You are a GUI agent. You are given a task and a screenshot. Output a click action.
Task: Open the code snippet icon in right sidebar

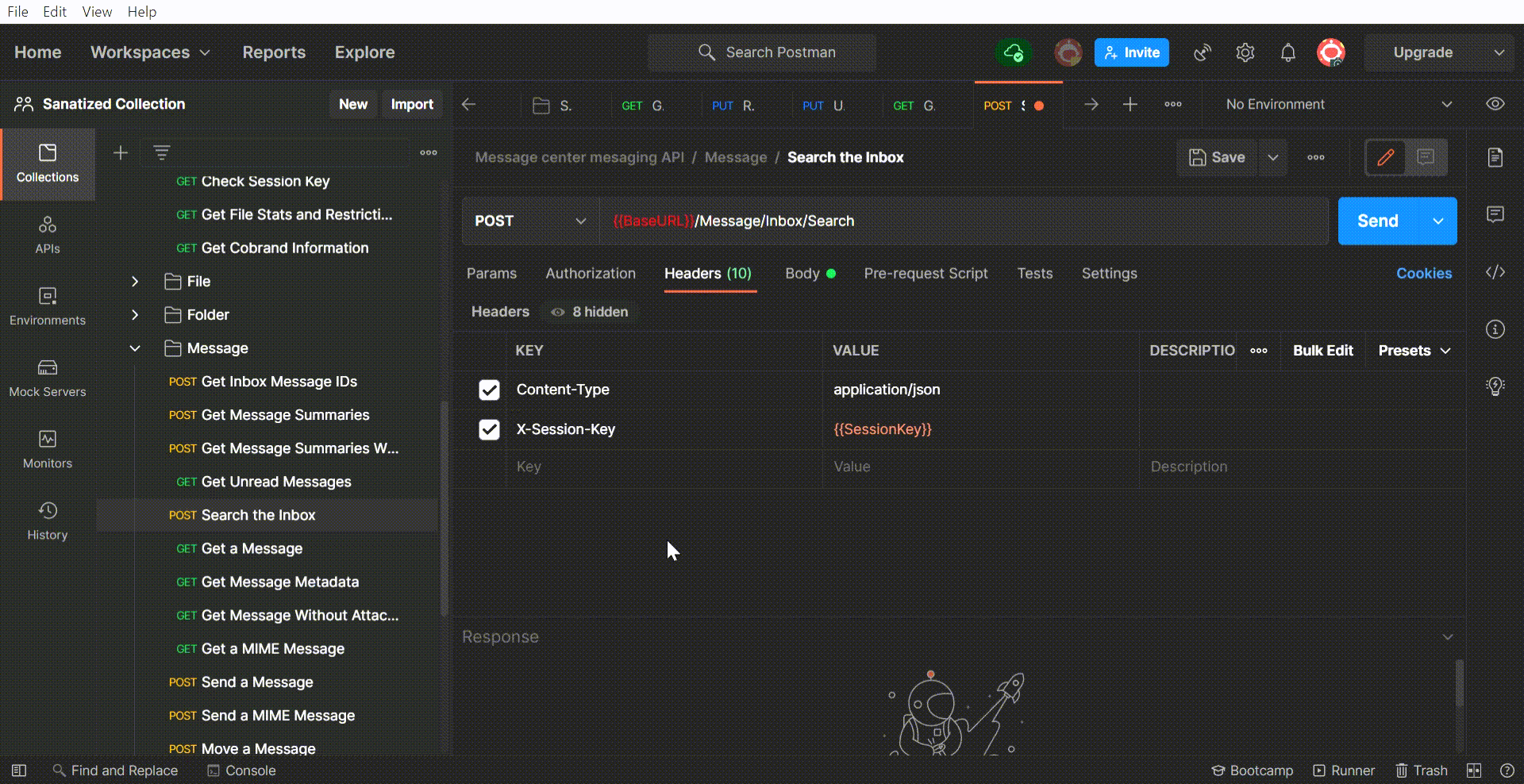[1495, 272]
